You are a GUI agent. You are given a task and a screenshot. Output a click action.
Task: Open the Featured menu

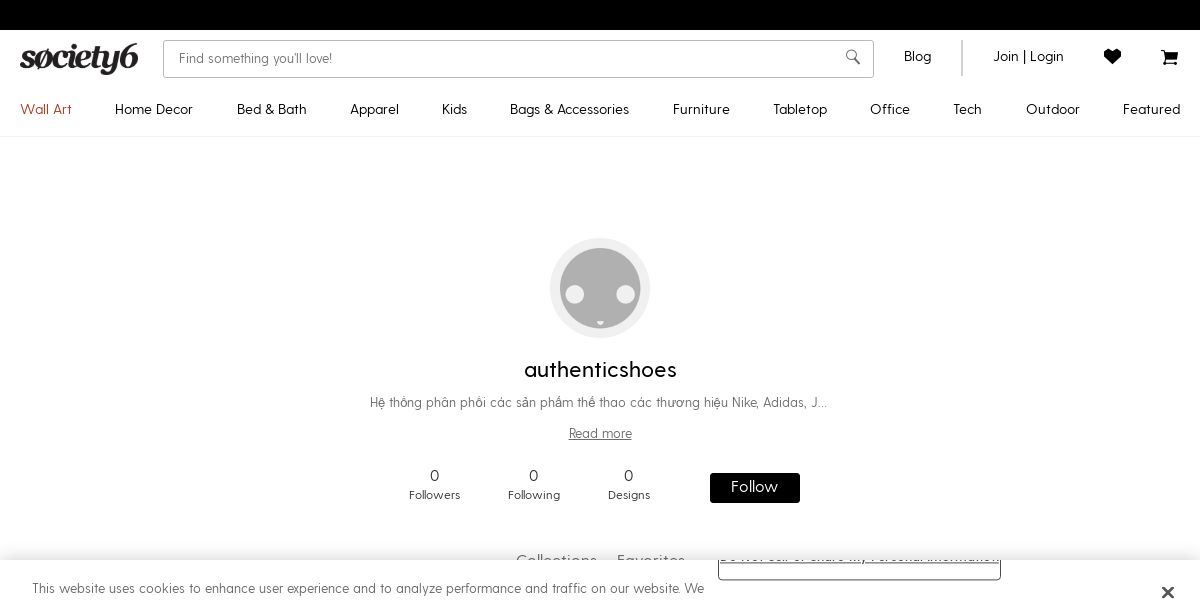(1151, 110)
